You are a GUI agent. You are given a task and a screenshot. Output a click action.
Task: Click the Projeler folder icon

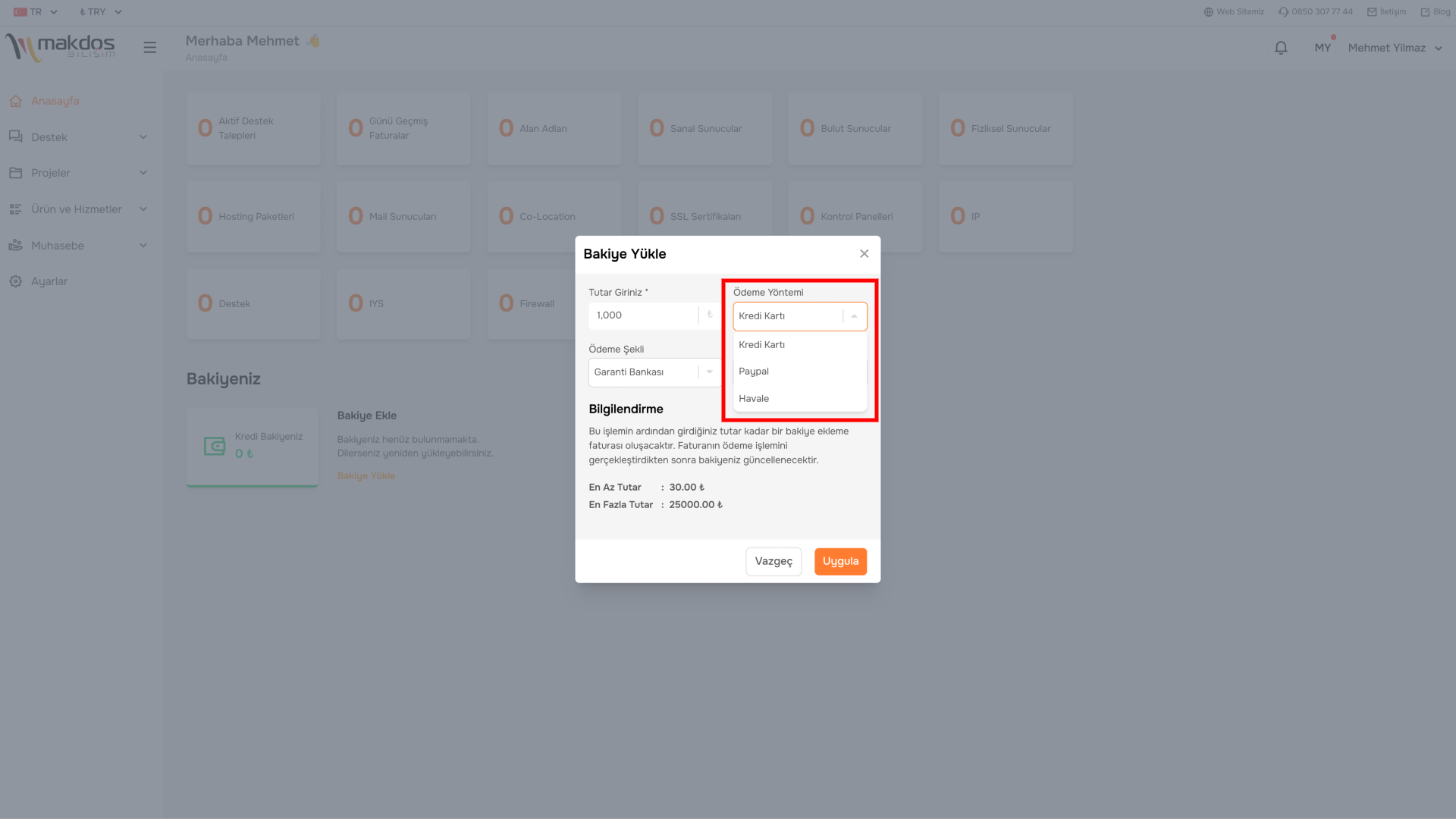[x=15, y=173]
